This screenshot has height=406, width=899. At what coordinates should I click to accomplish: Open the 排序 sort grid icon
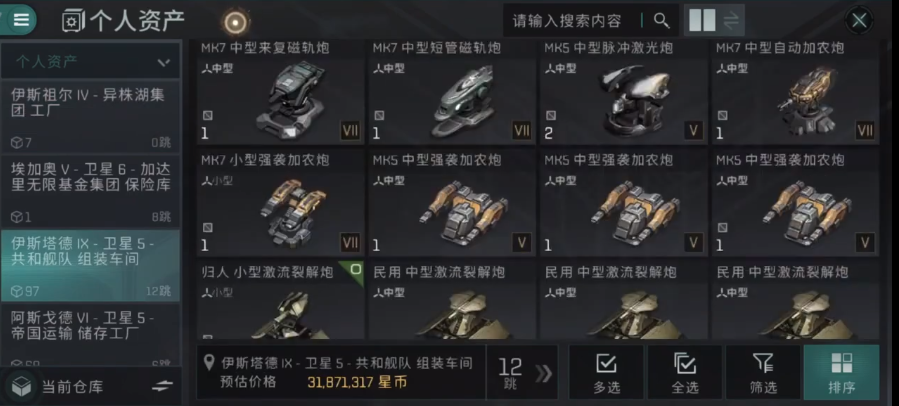(841, 372)
